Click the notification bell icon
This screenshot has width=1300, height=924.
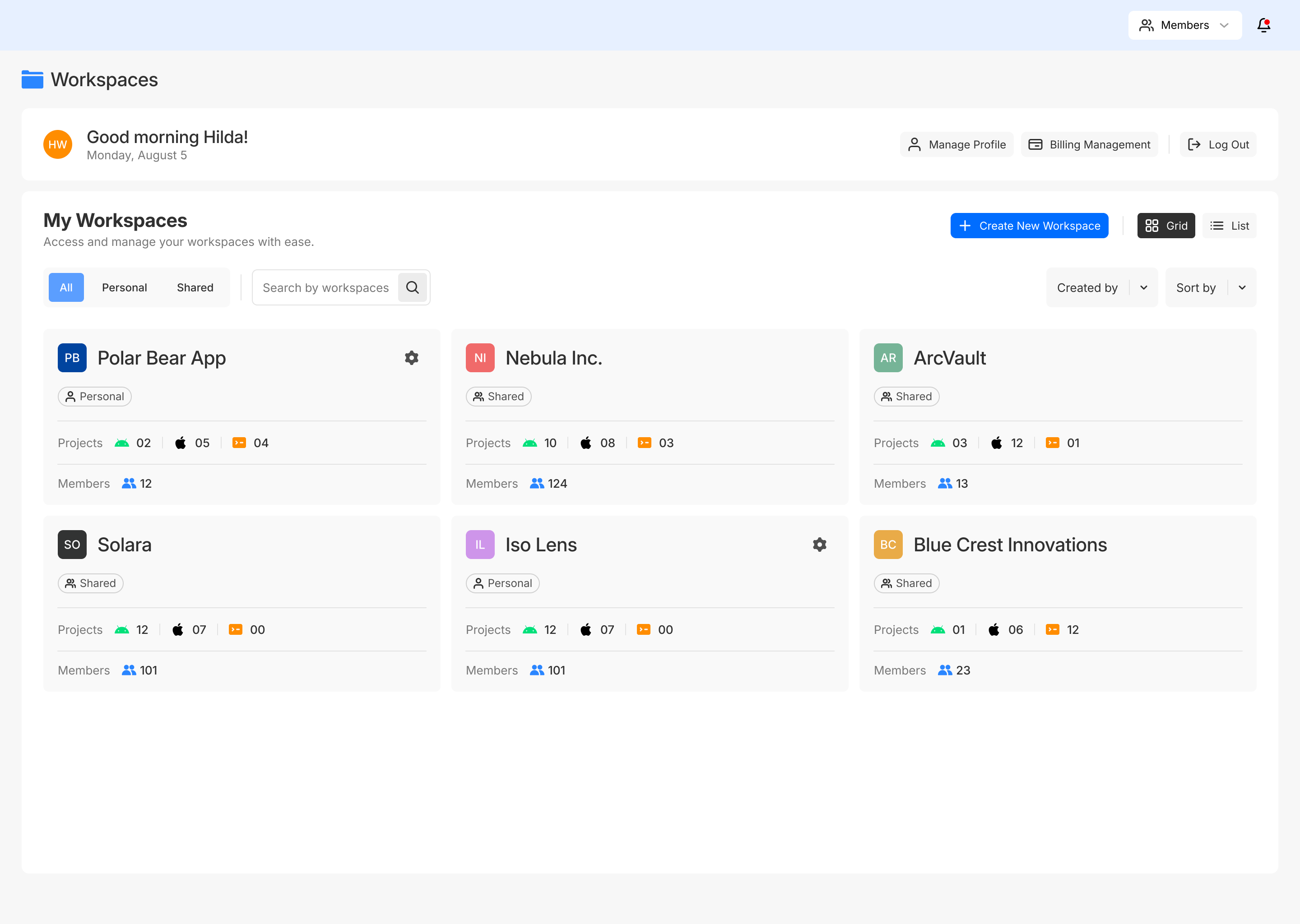[1263, 25]
